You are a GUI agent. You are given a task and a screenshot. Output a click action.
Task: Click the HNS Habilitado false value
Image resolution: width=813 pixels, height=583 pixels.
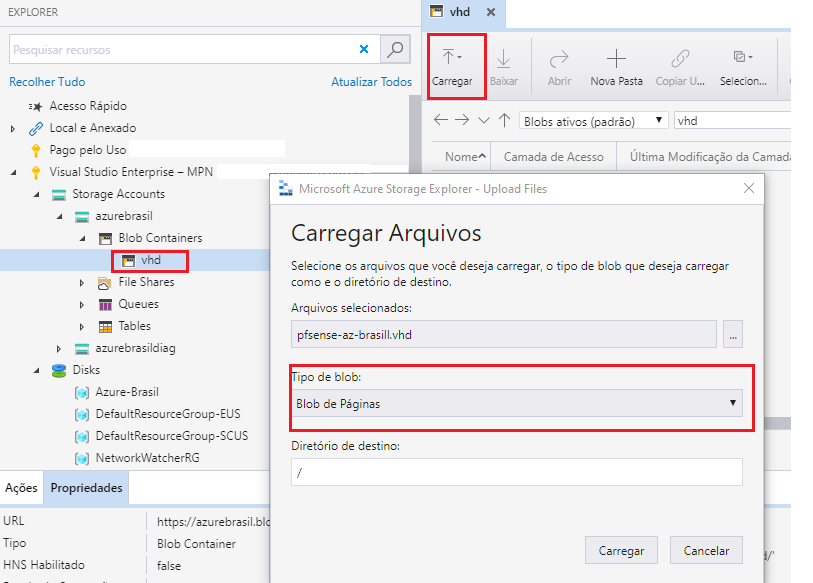(169, 566)
